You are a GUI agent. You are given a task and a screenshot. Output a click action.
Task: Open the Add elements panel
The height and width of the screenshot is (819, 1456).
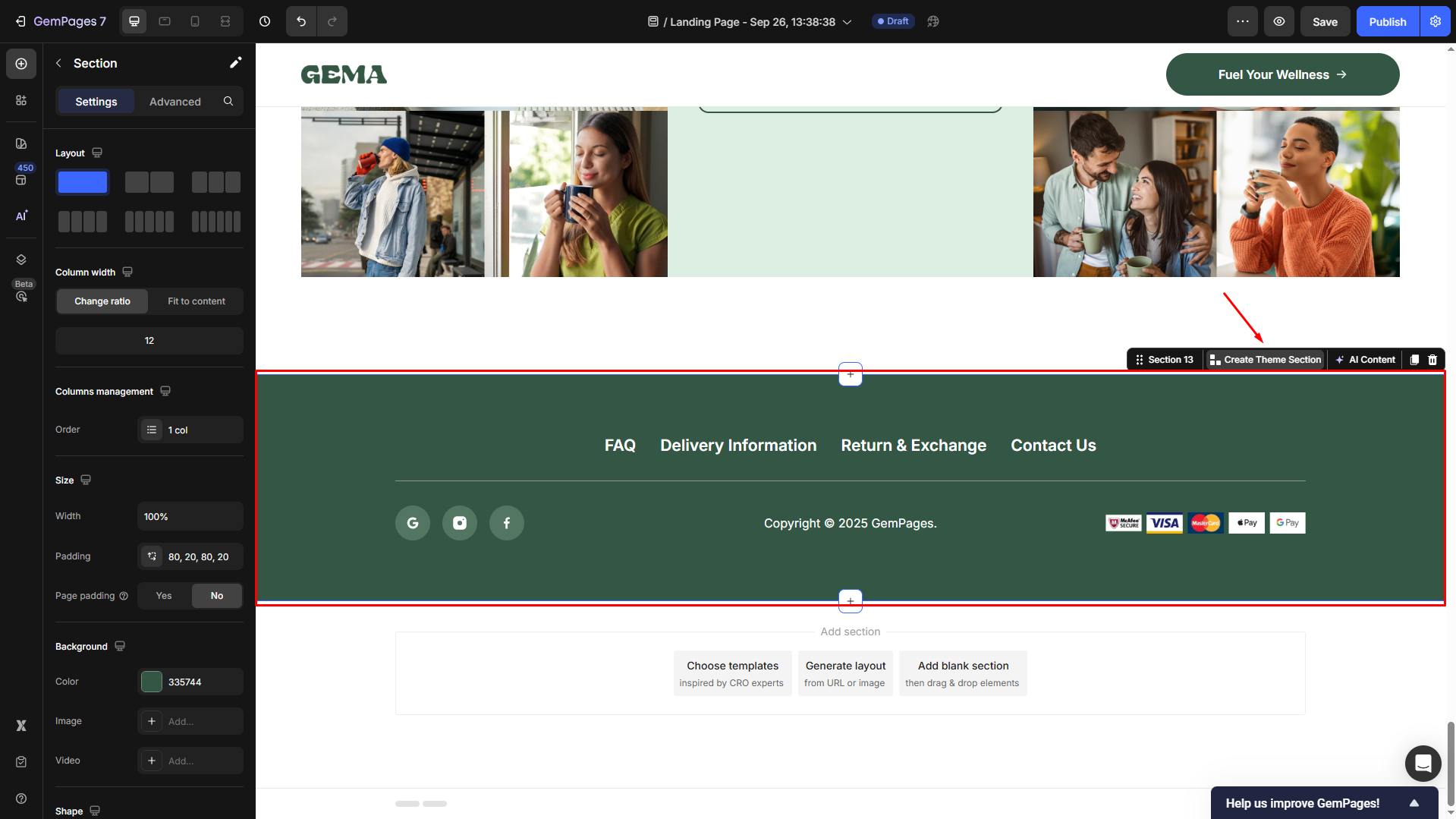point(20,64)
